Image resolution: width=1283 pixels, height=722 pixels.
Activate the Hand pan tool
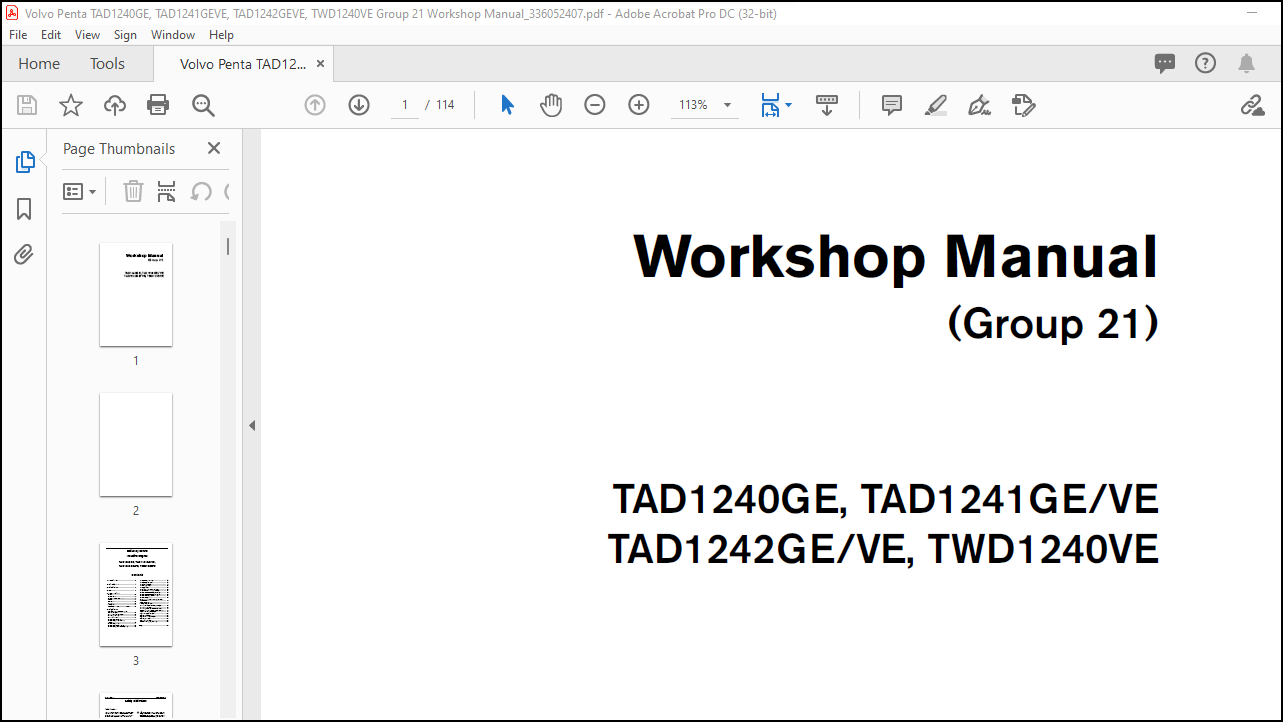click(551, 105)
